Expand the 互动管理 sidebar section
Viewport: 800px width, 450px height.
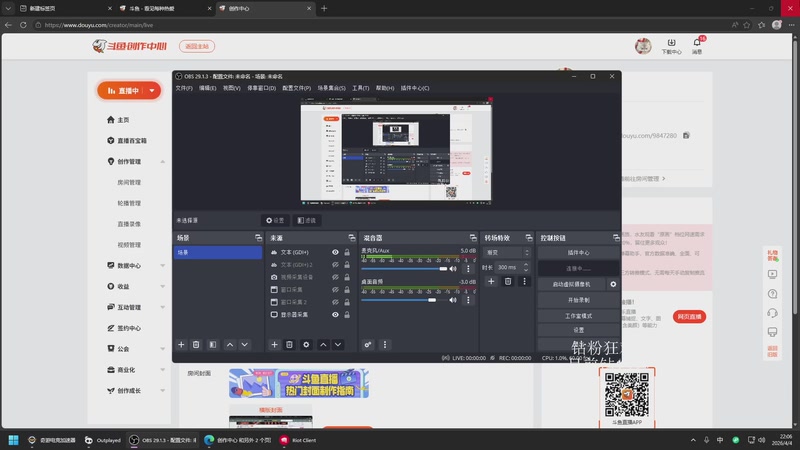pyautogui.click(x=163, y=308)
